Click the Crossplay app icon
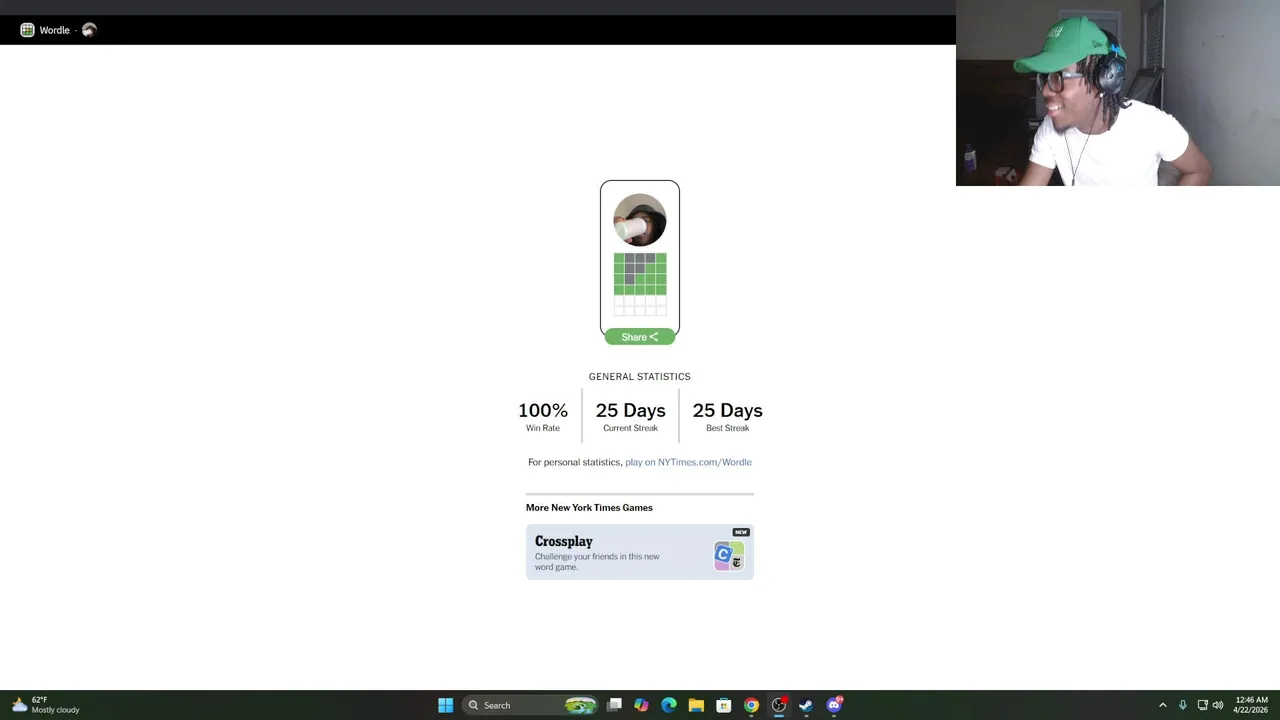The image size is (1280, 720). click(x=729, y=556)
